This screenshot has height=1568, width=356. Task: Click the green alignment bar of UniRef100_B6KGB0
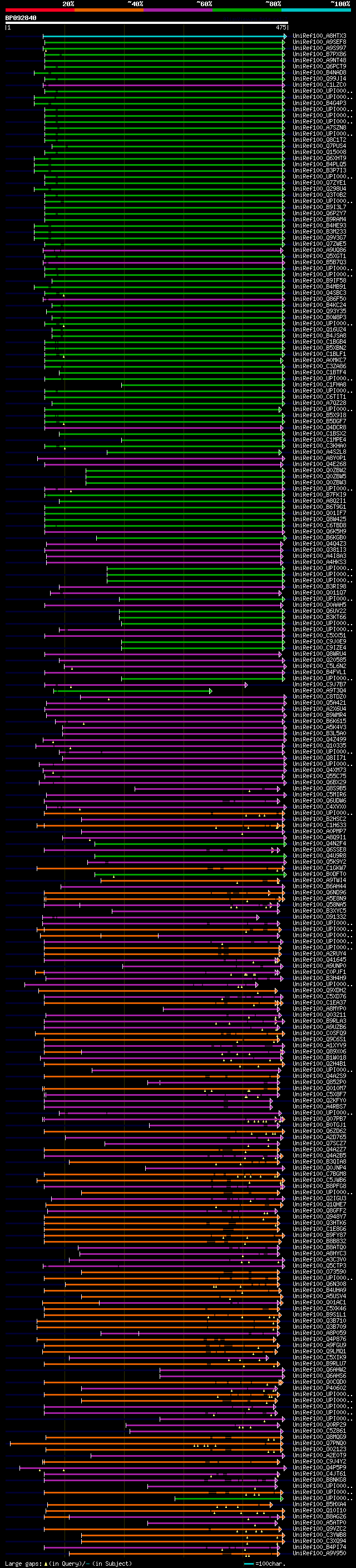192,538
